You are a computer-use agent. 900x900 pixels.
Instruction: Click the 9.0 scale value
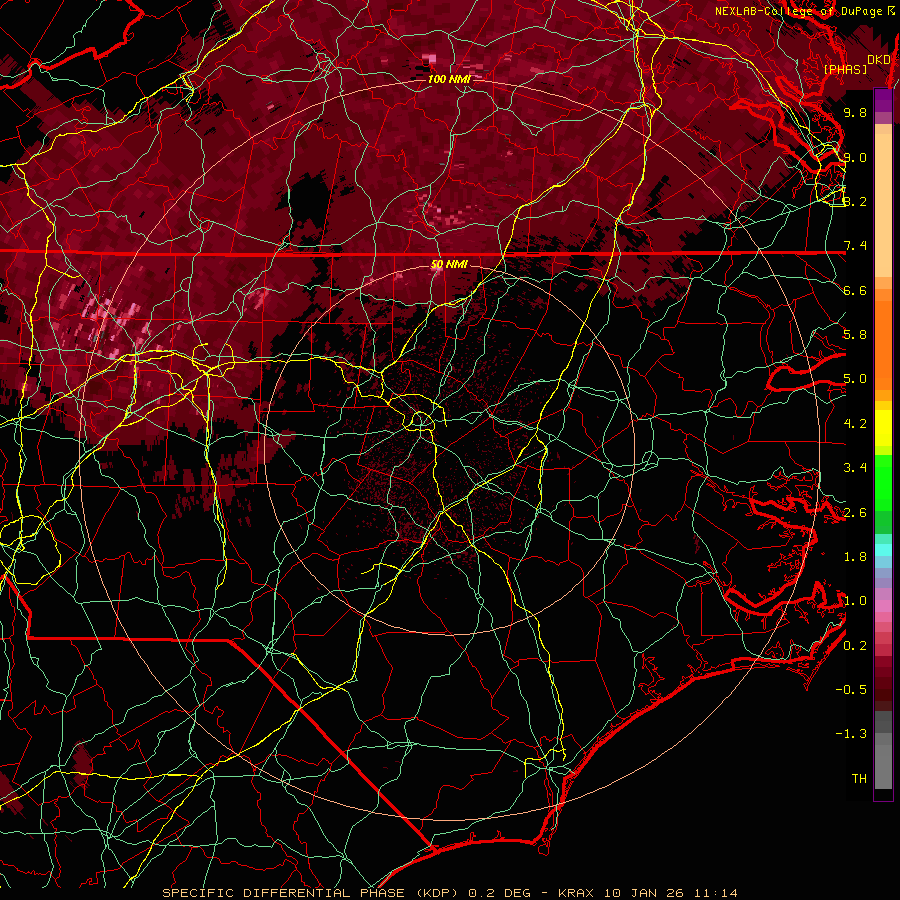[855, 157]
